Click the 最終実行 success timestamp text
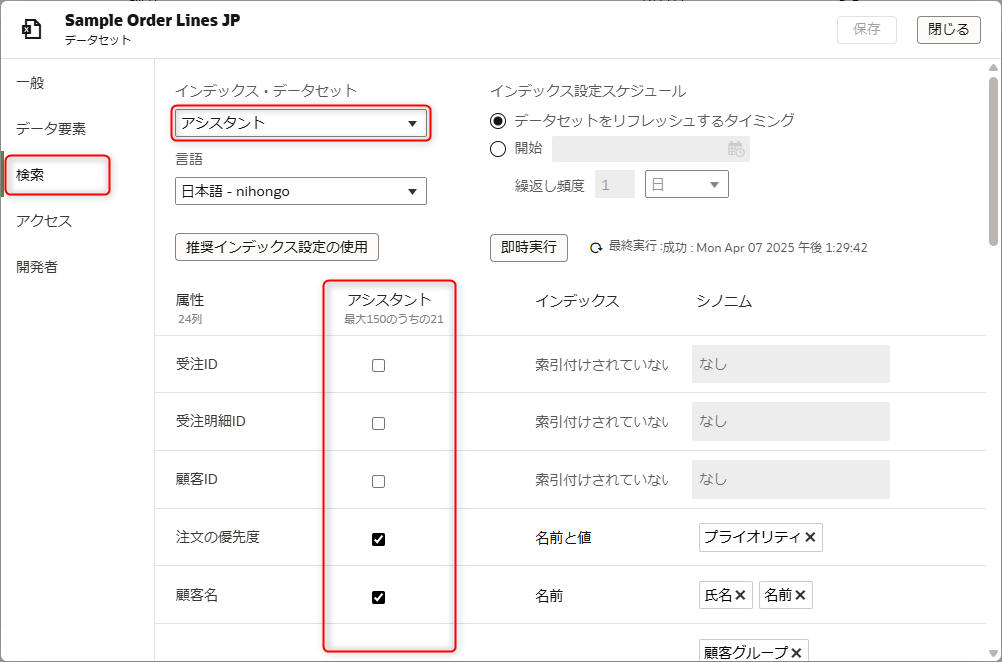This screenshot has height=662, width=1002. (738, 247)
